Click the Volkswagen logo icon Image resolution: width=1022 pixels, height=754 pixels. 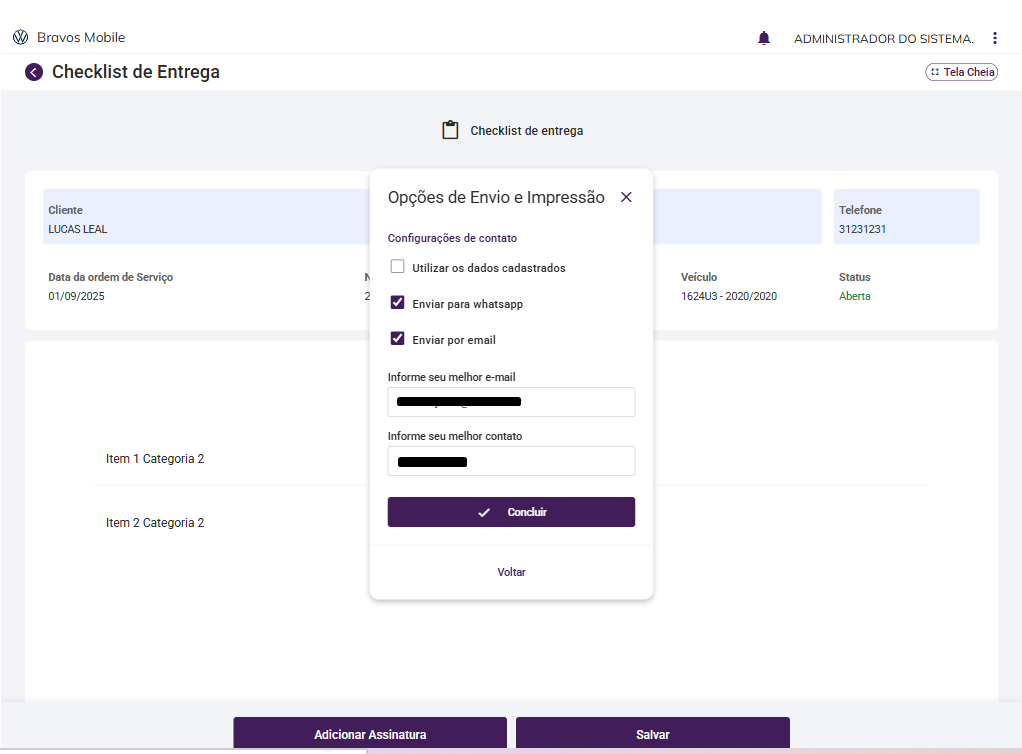20,38
